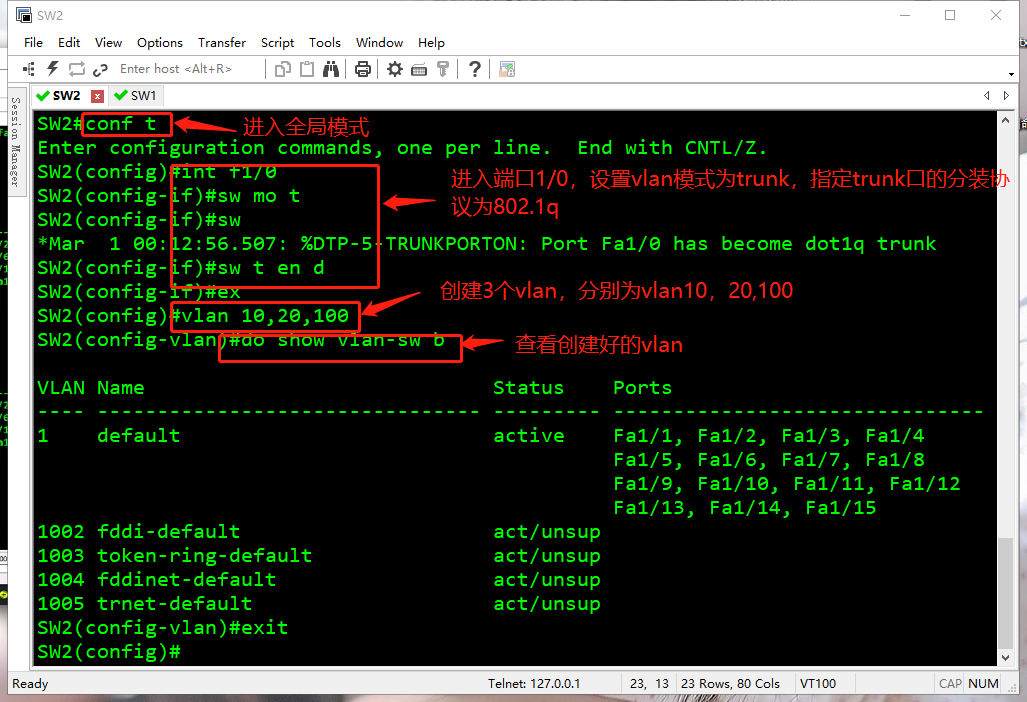Click the terminal scrollbar down arrow
The image size is (1027, 702).
(x=1006, y=657)
